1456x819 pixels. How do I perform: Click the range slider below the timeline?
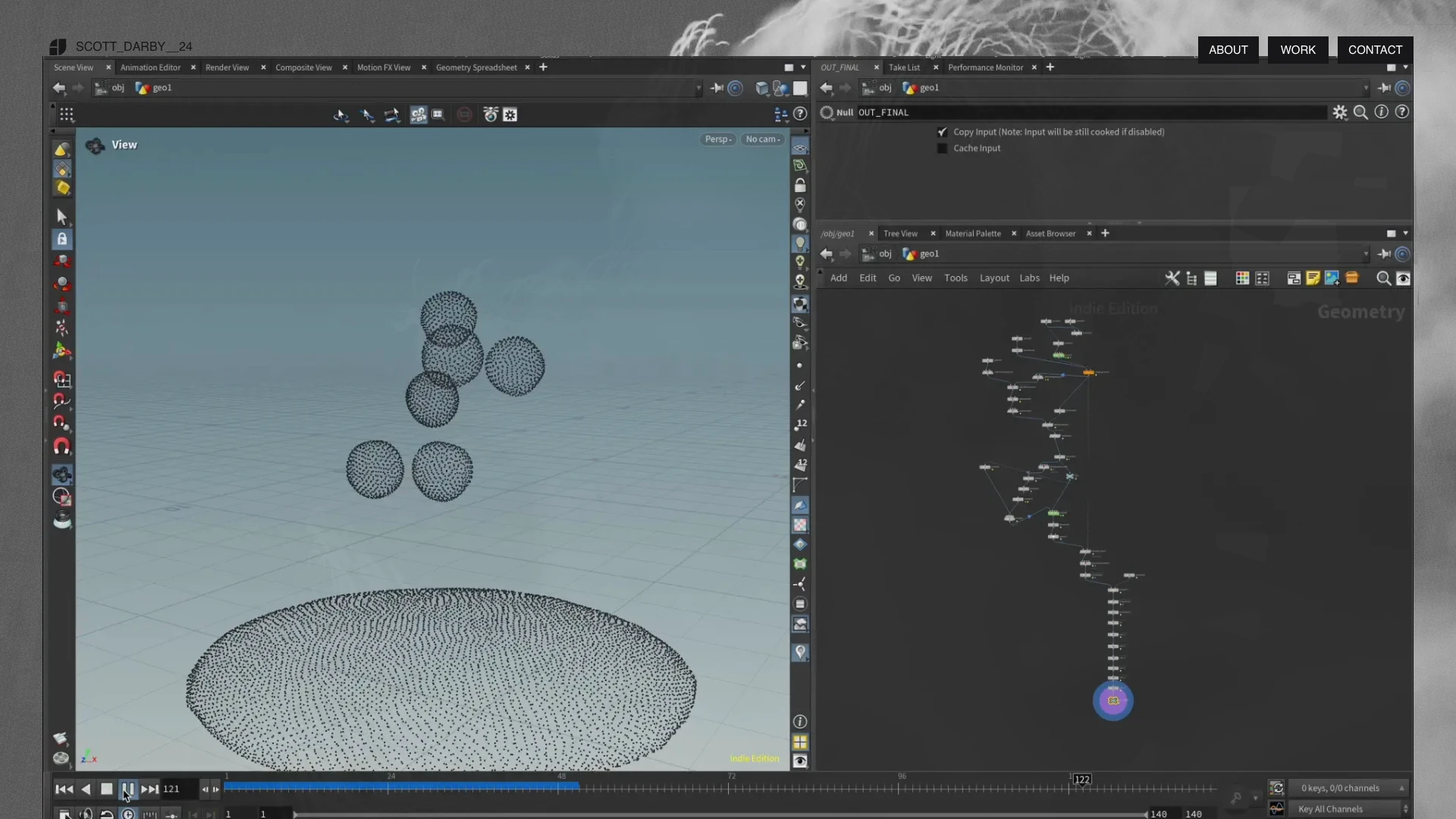[720, 814]
